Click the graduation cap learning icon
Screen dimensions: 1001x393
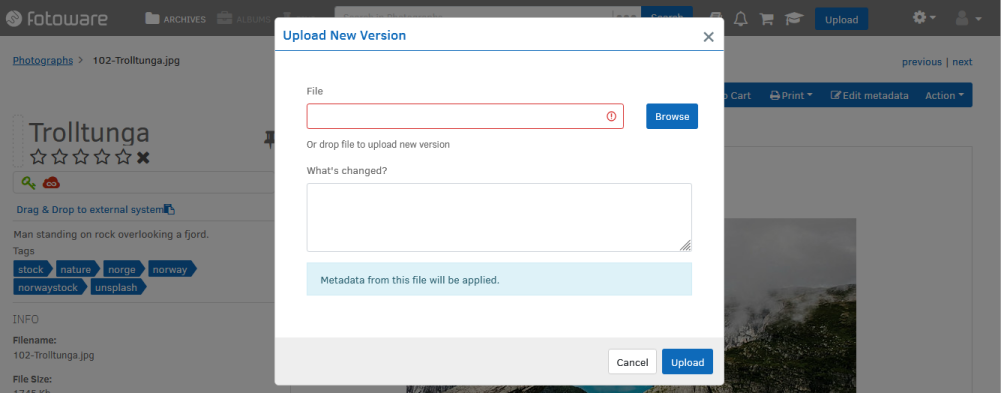[794, 19]
